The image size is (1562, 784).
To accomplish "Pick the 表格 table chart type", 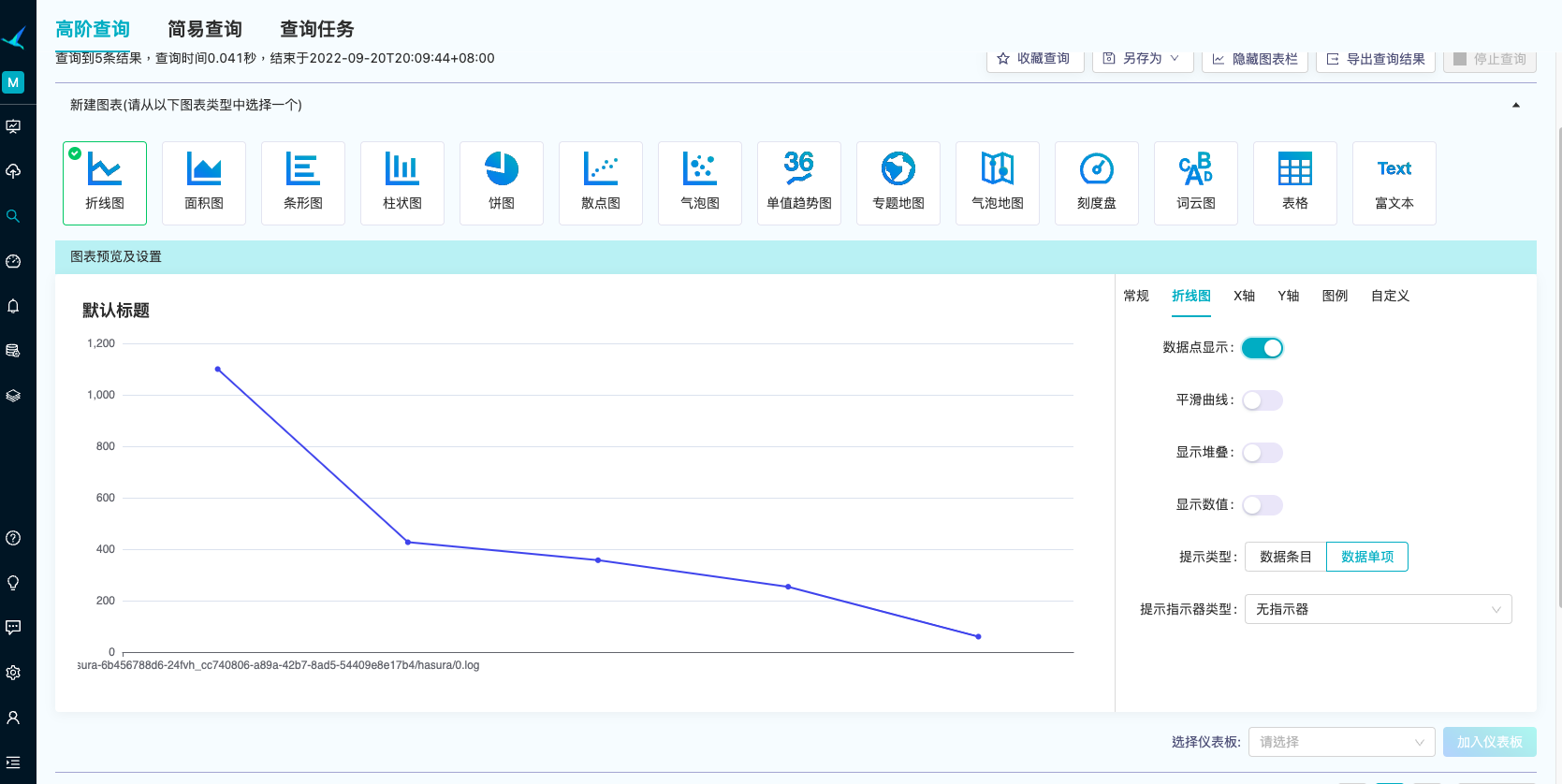I will 1295,183.
